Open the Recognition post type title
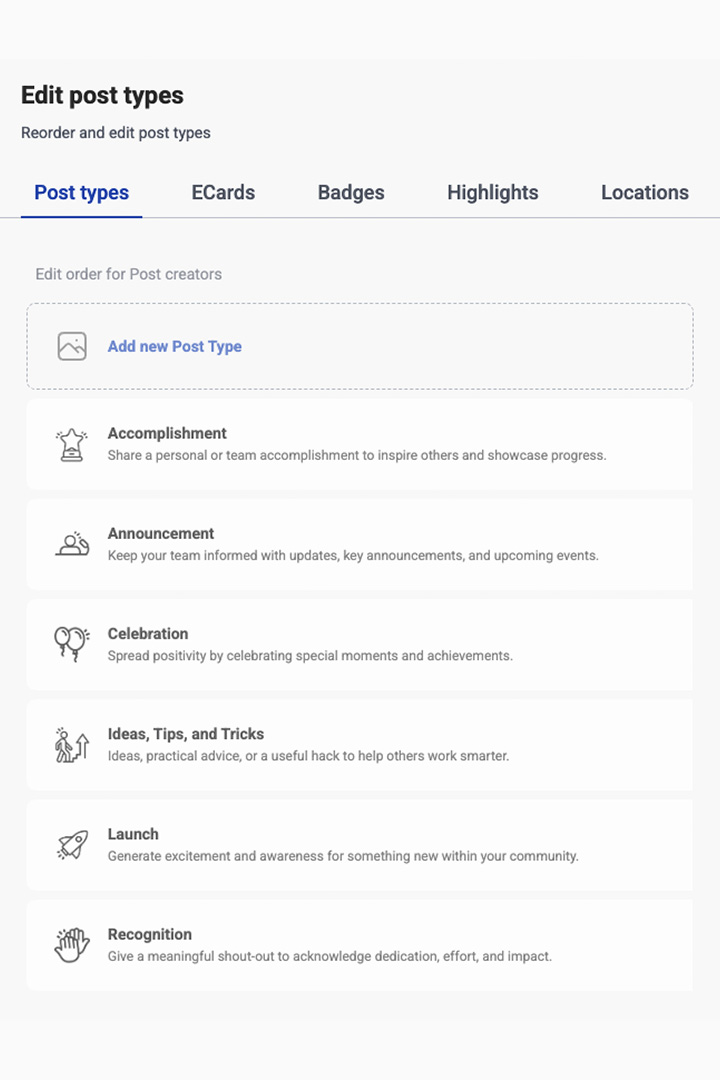The height and width of the screenshot is (1080, 720). 150,935
